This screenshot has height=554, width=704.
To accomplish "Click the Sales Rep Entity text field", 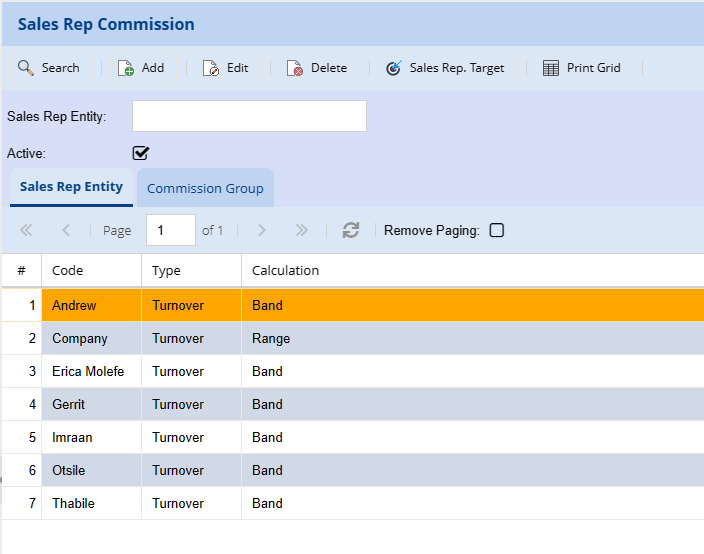I will coord(249,116).
